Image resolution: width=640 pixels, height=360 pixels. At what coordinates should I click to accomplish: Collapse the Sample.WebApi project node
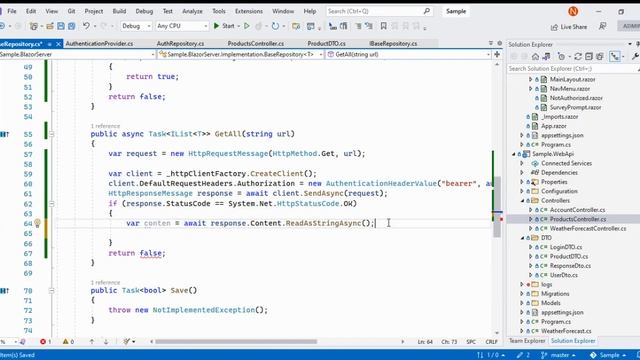[x=514, y=154]
